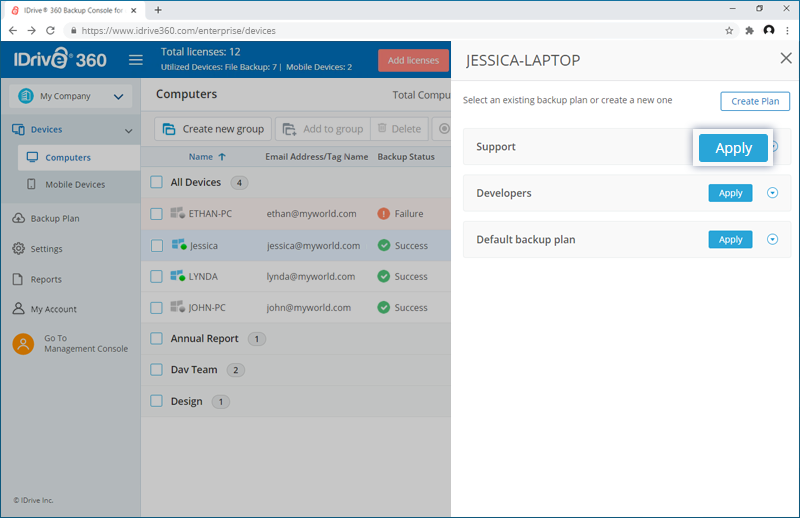Screen dimensions: 800x518
Task: Open the Computers sidebar item
Action: (79, 158)
